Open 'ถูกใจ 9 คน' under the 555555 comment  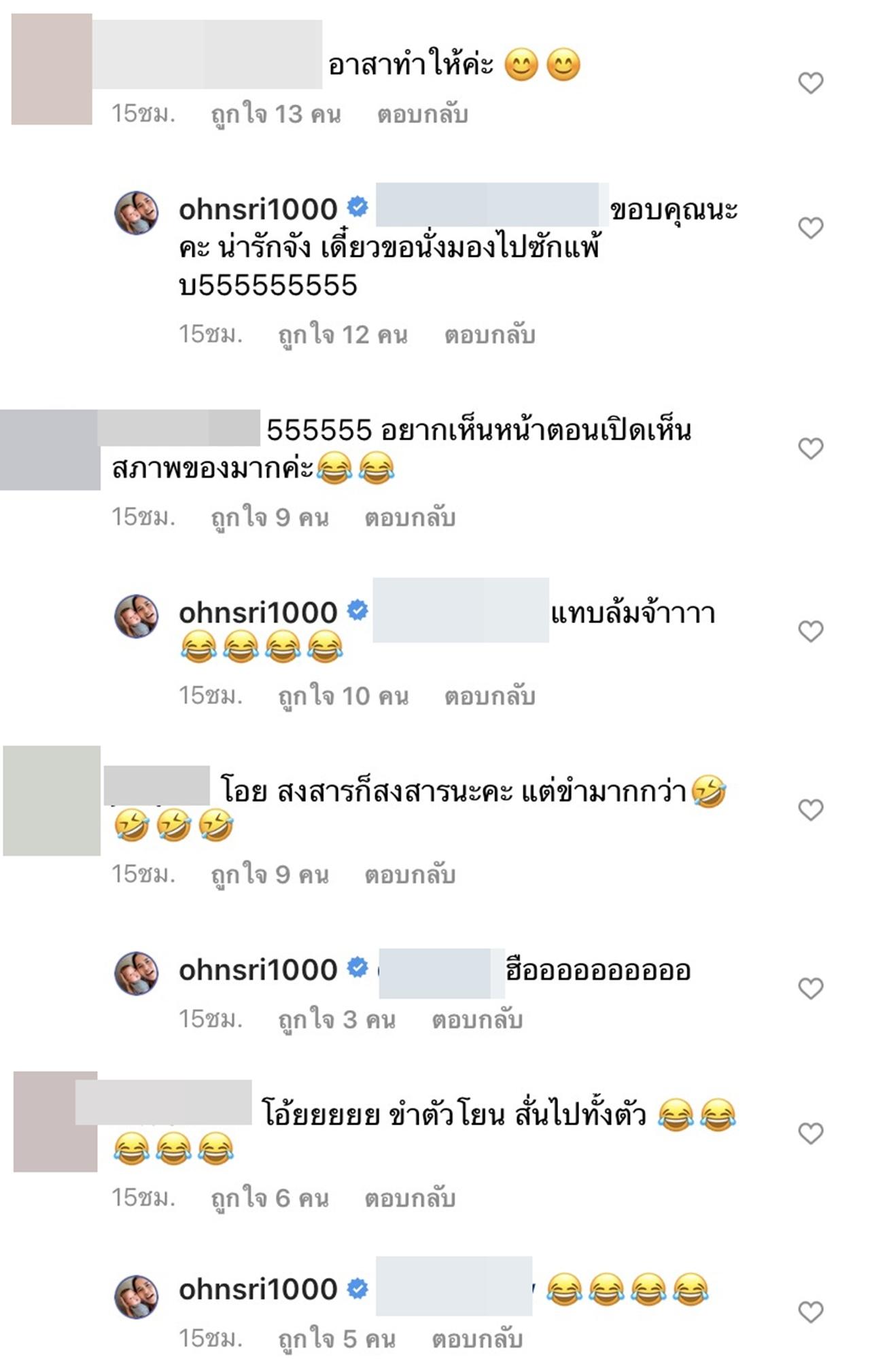(269, 518)
